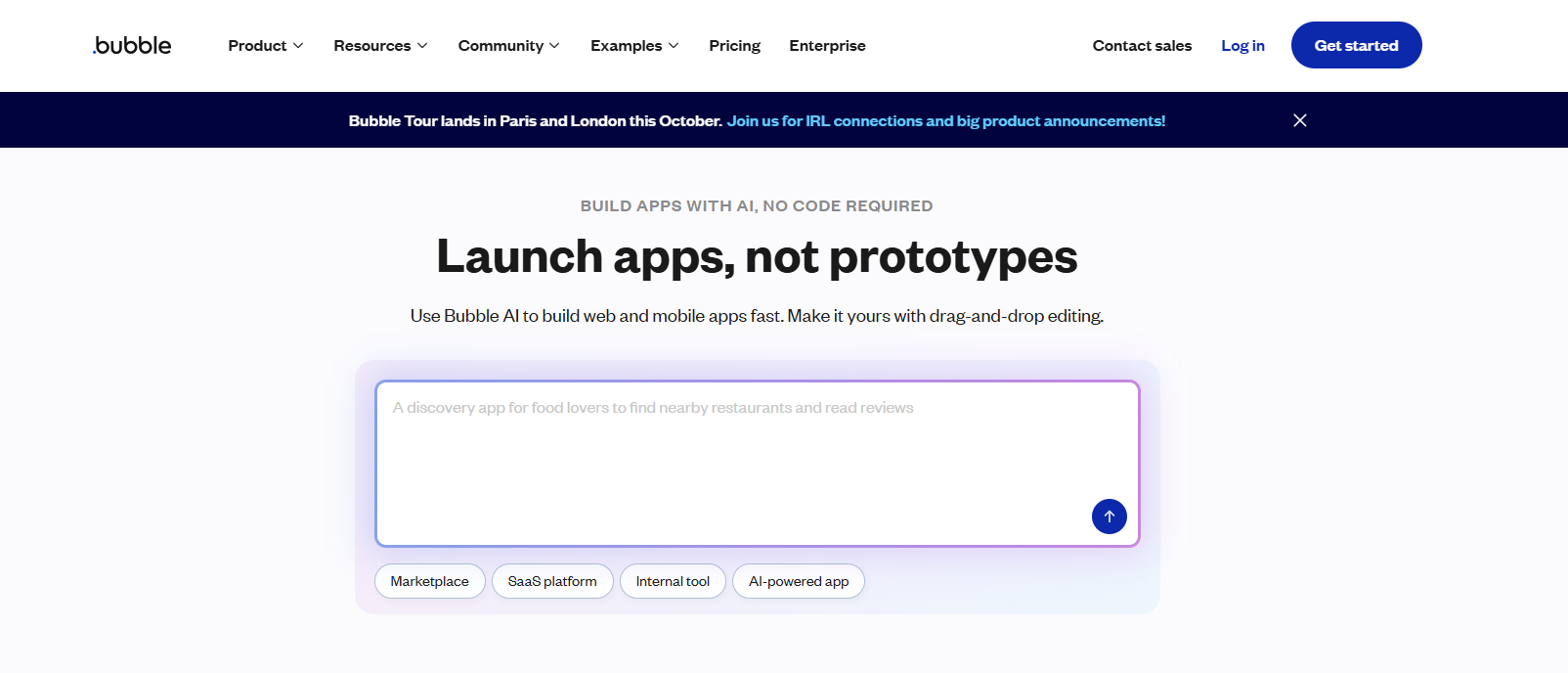The width and height of the screenshot is (1568, 673).
Task: Expand the Resources dropdown menu
Action: pos(380,46)
